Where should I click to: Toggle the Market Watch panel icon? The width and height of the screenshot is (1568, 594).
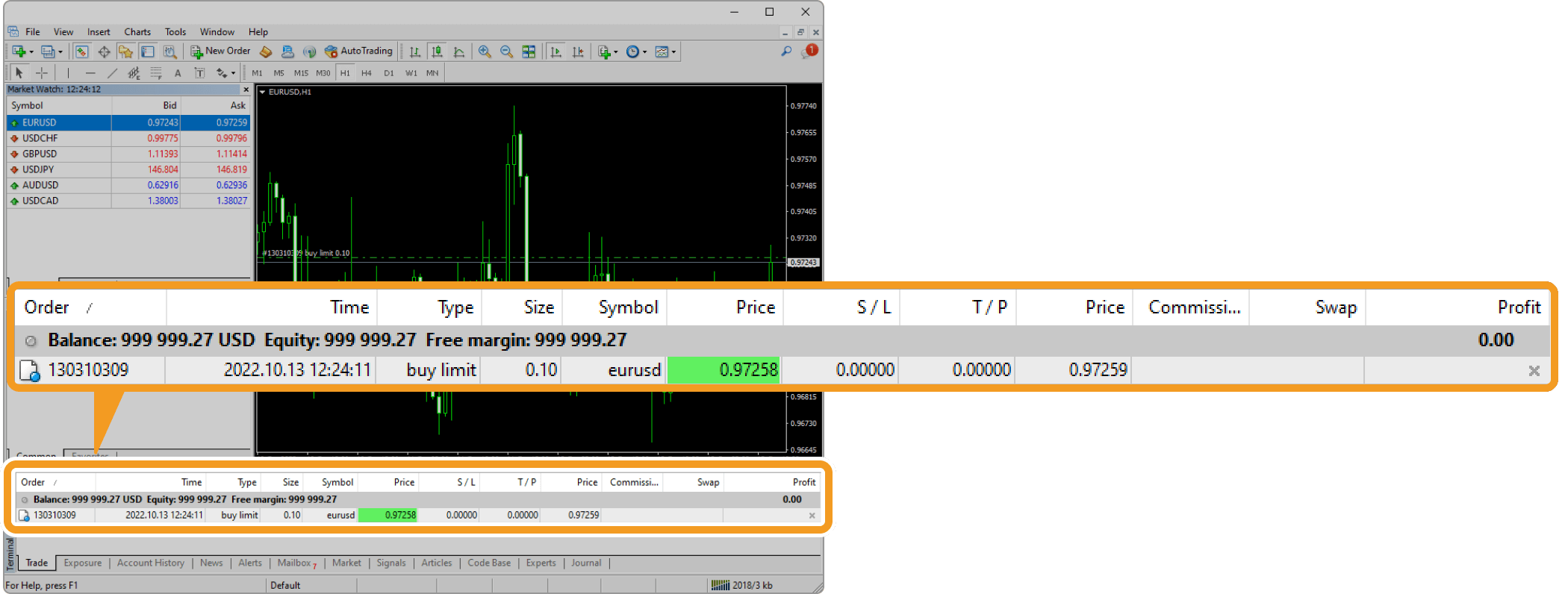pyautogui.click(x=81, y=51)
